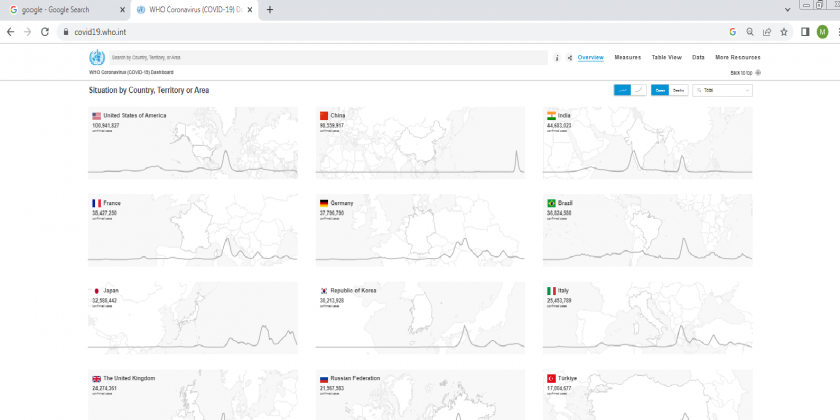Open the Table View tab

666,57
